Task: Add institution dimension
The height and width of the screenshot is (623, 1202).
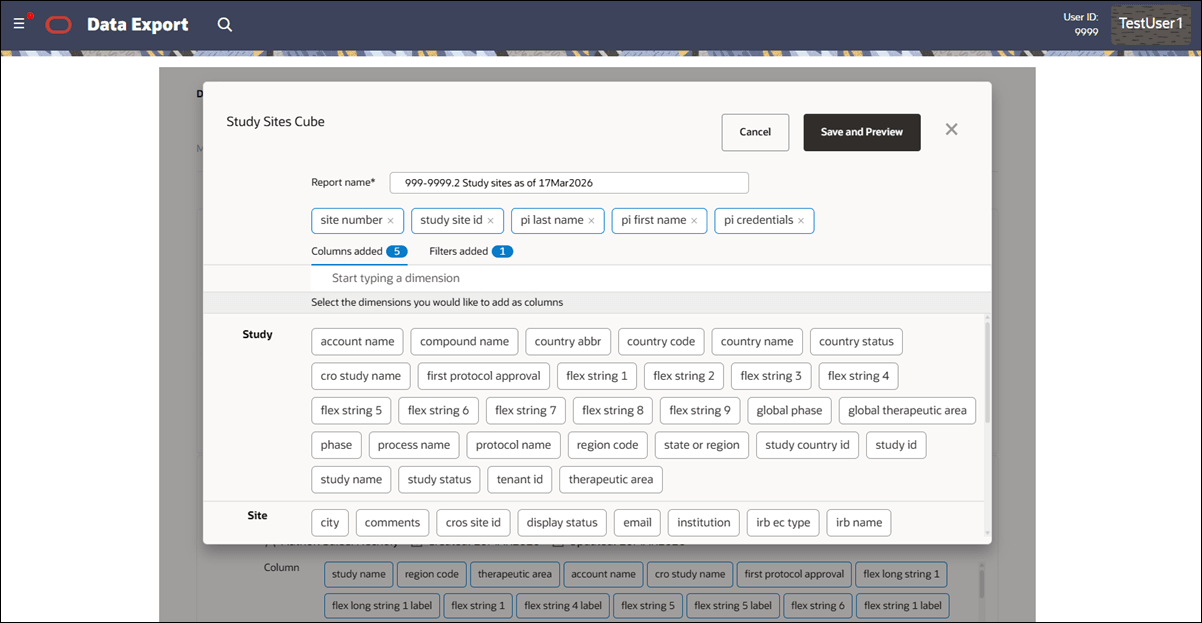Action: pyautogui.click(x=704, y=522)
